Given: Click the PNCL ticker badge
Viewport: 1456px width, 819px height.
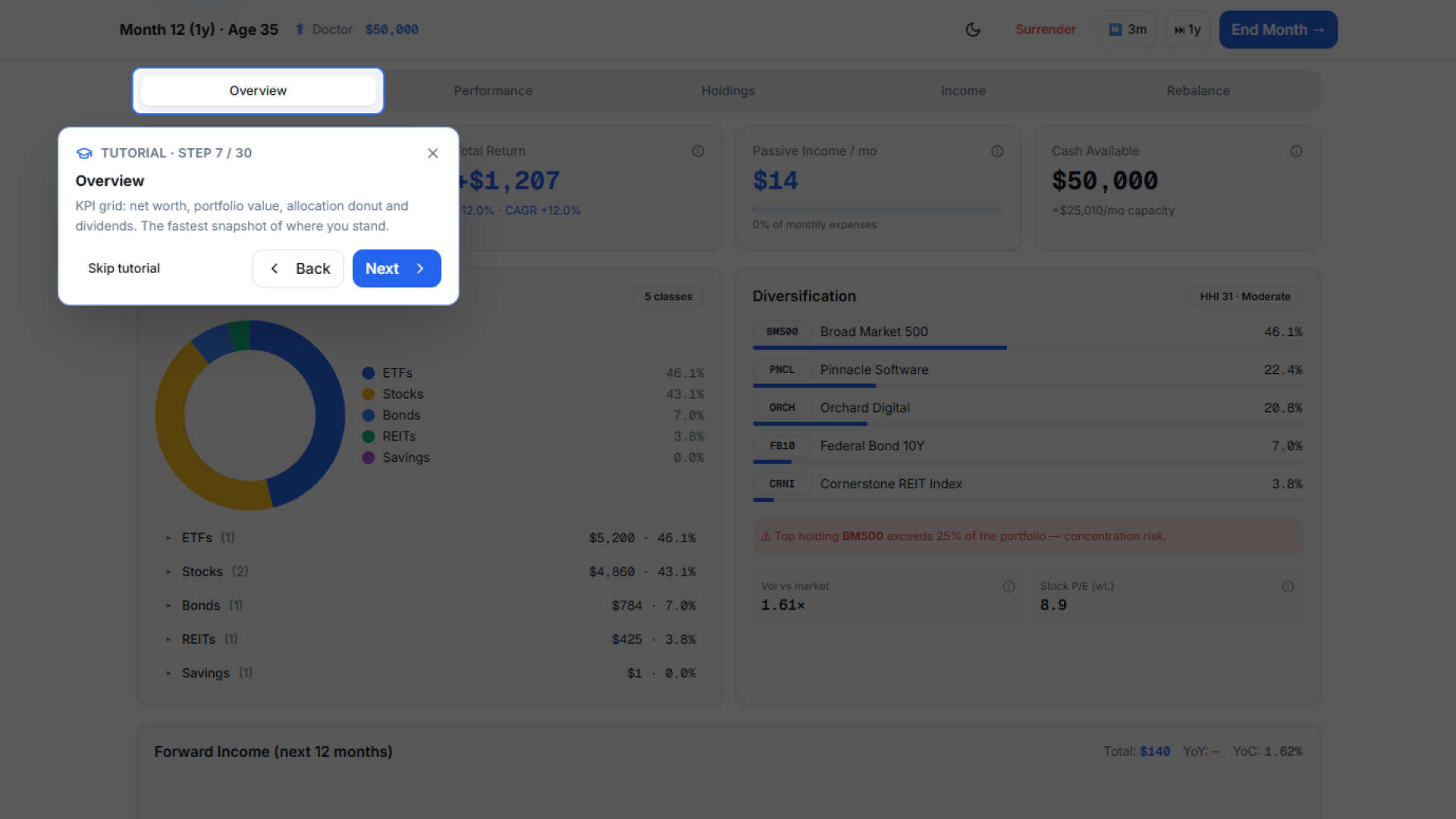Looking at the screenshot, I should (782, 370).
